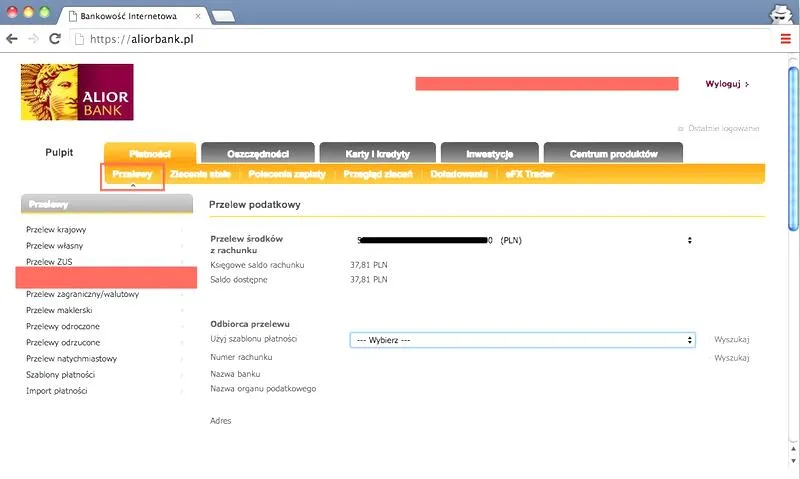The image size is (800, 479).
Task: Expand the source account dropdown
Action: [689, 240]
